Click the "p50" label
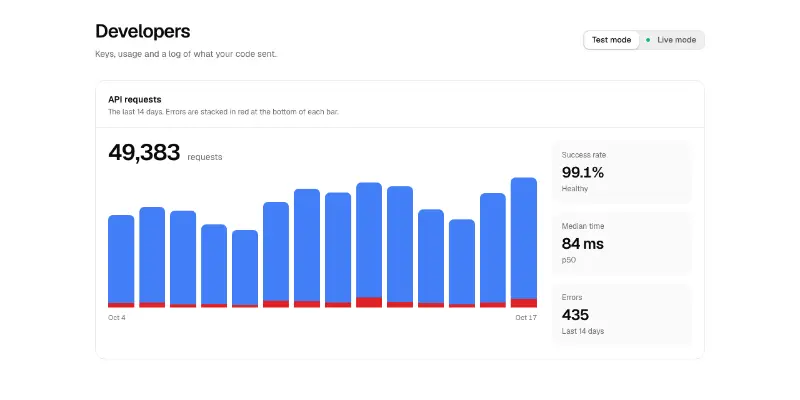Image resolution: width=800 pixels, height=400 pixels. point(569,260)
